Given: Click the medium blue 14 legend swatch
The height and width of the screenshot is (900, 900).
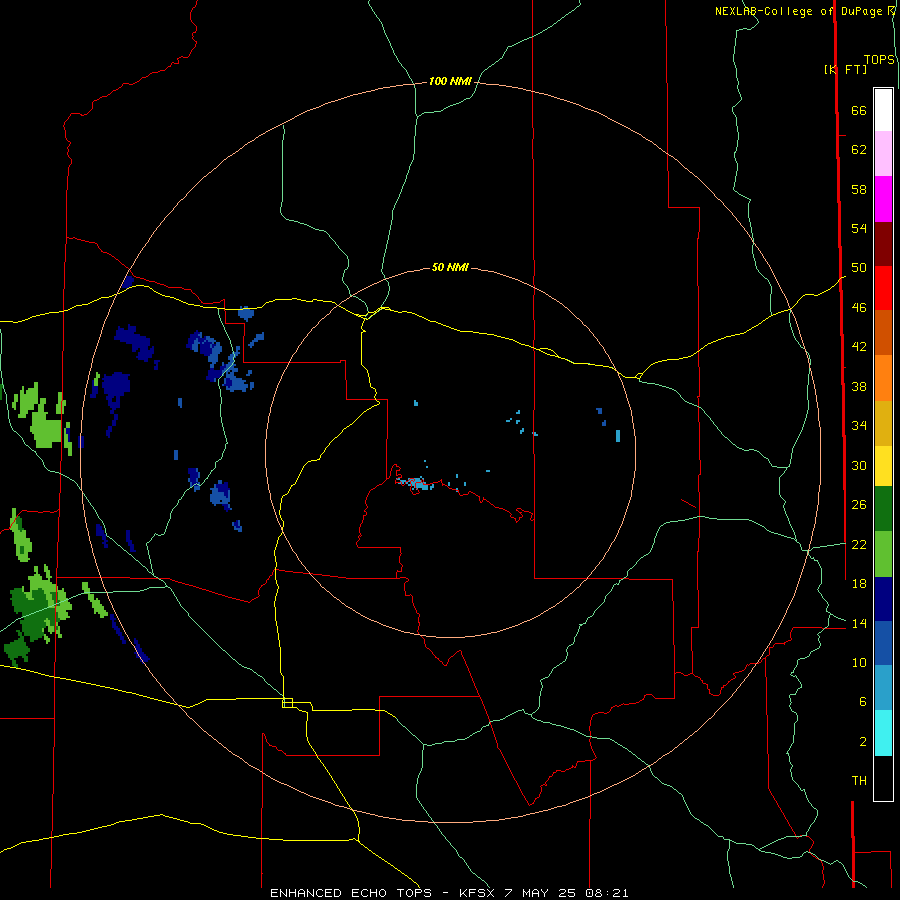Looking at the screenshot, I should (x=883, y=643).
